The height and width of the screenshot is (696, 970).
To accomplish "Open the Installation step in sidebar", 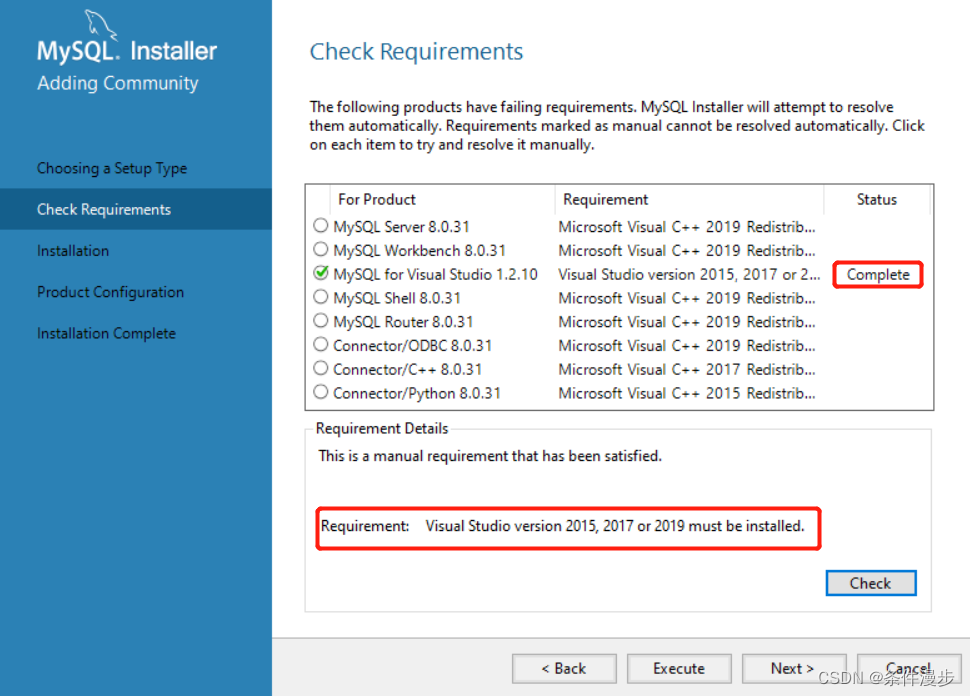I will pos(72,251).
